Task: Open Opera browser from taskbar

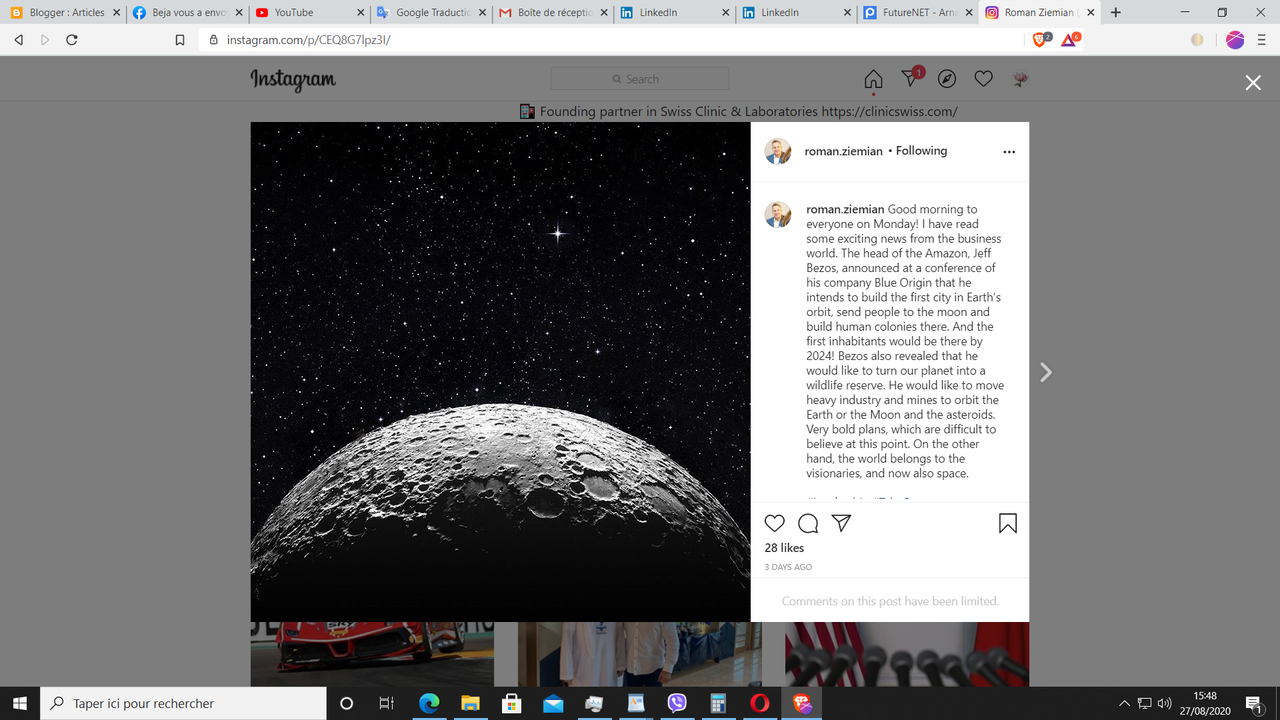Action: 759,703
